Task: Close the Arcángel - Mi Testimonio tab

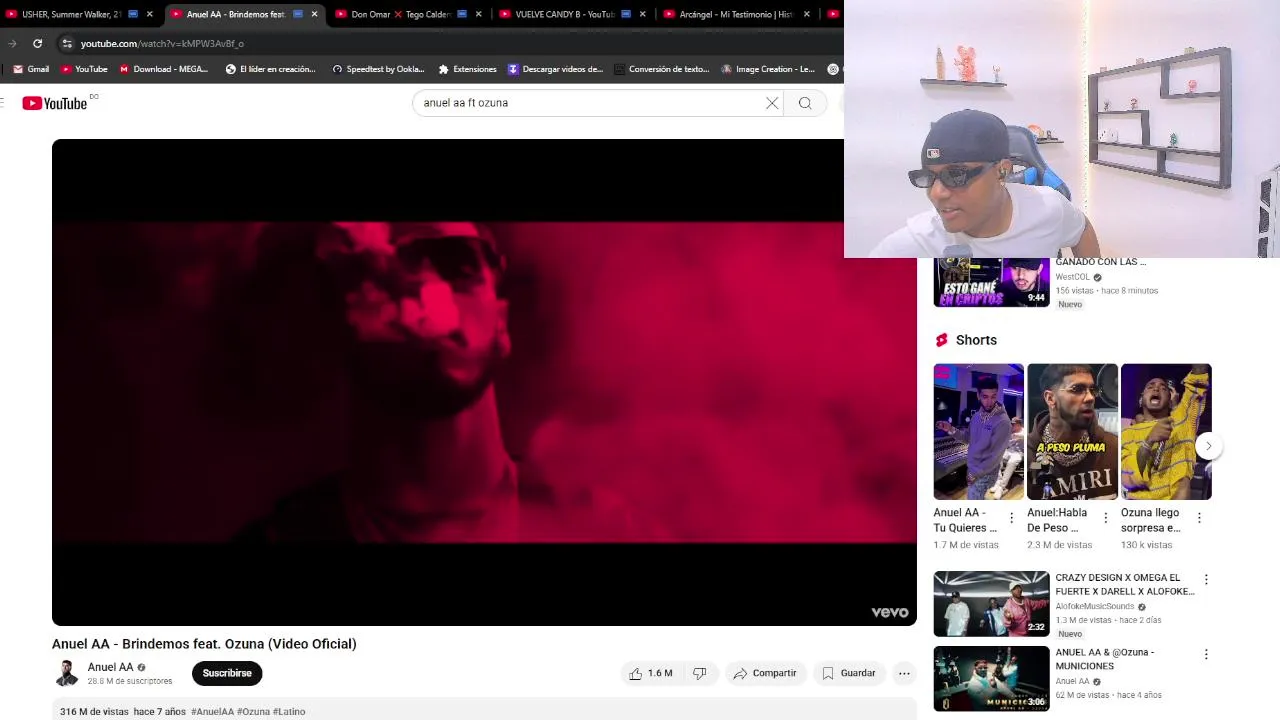Action: point(806,14)
